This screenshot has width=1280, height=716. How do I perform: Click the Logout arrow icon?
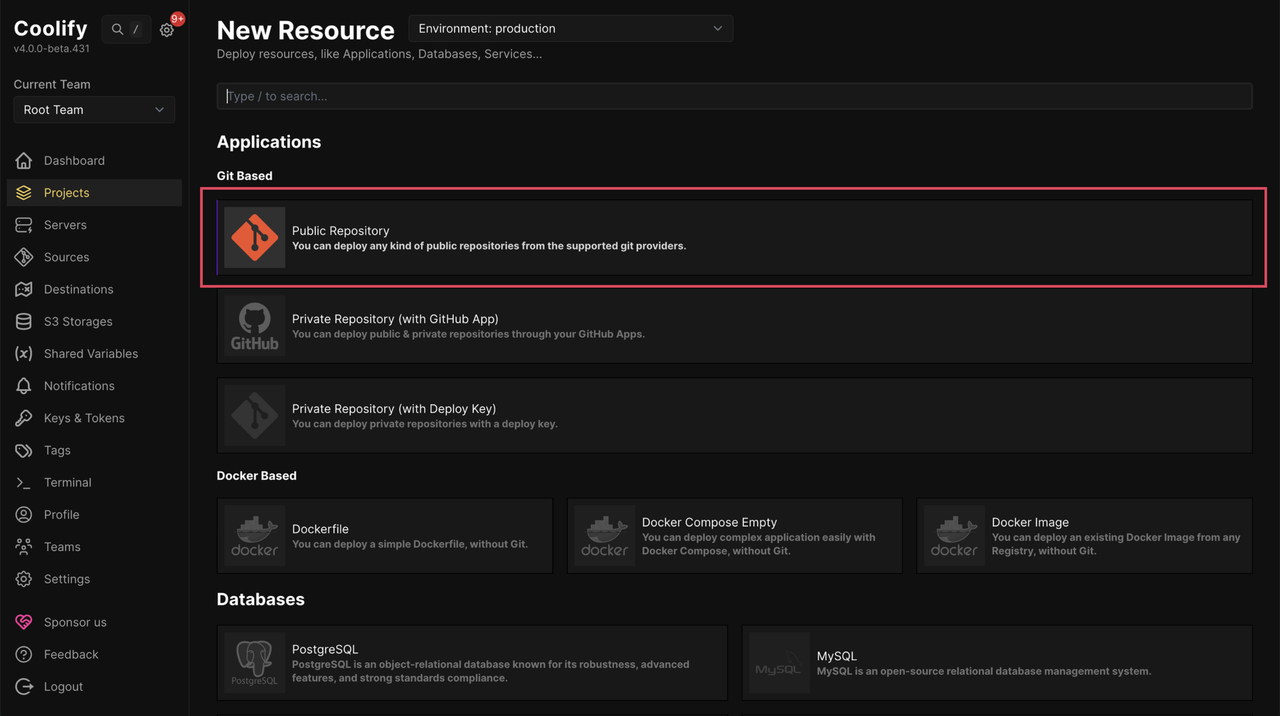tap(24, 686)
